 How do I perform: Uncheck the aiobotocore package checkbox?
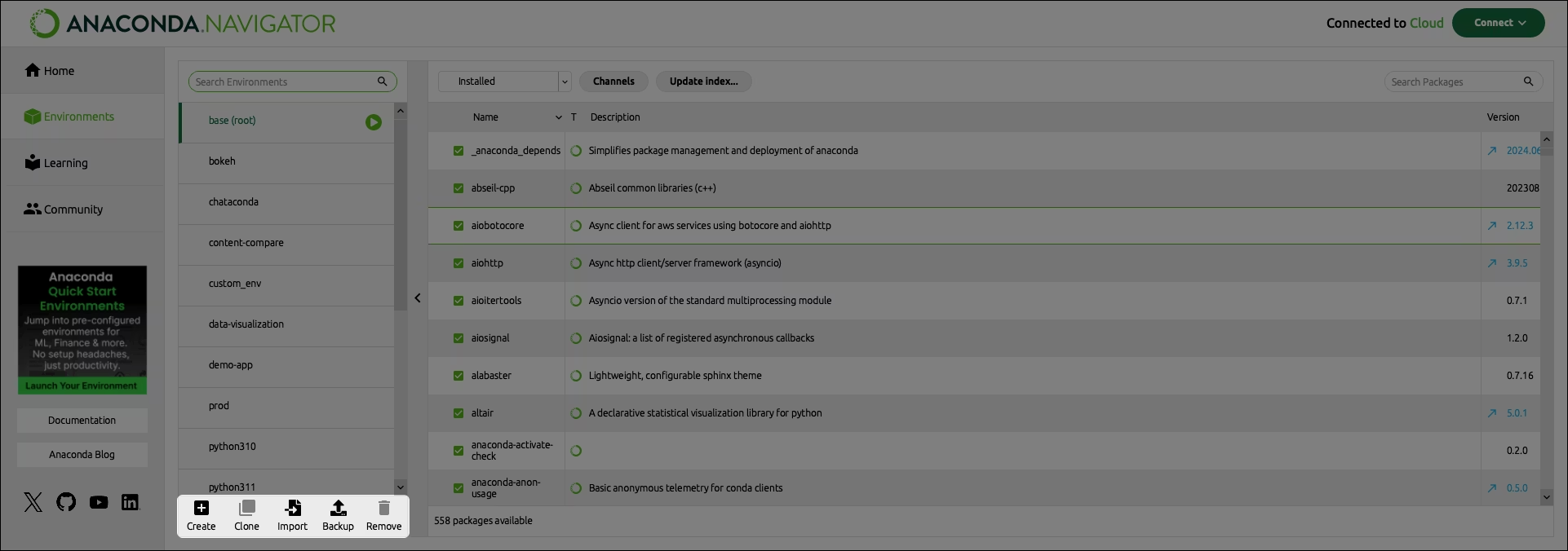click(458, 226)
